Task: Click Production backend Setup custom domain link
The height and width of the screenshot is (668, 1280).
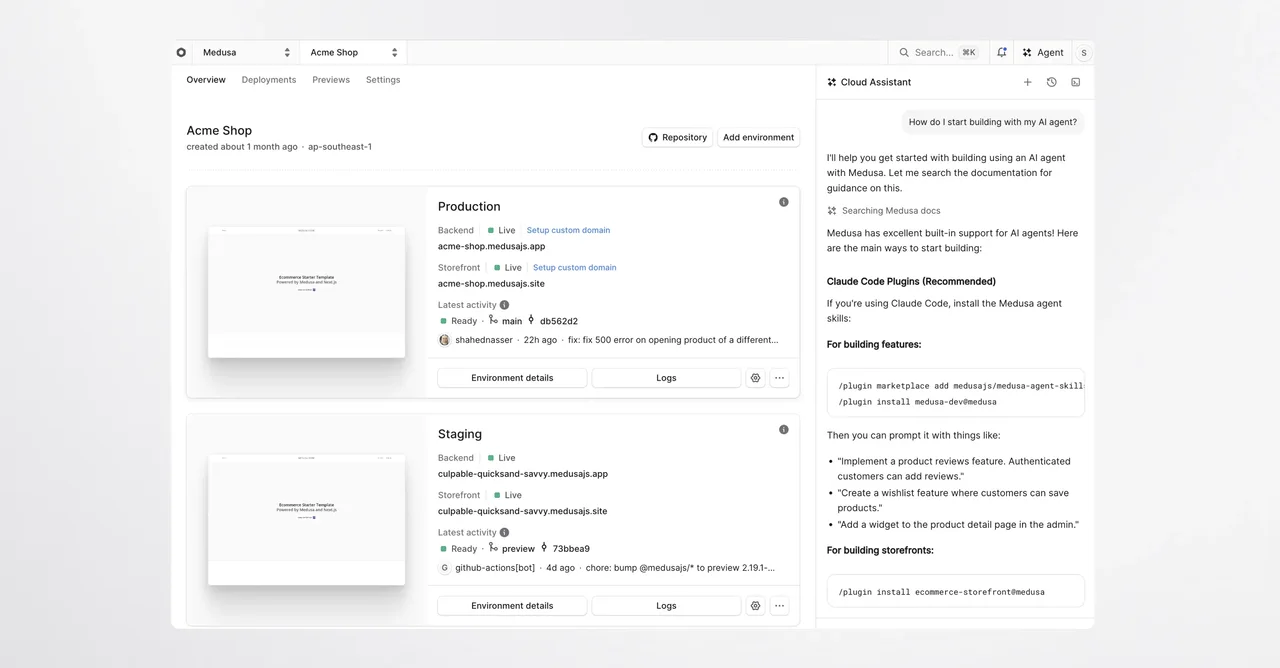Action: coord(568,230)
